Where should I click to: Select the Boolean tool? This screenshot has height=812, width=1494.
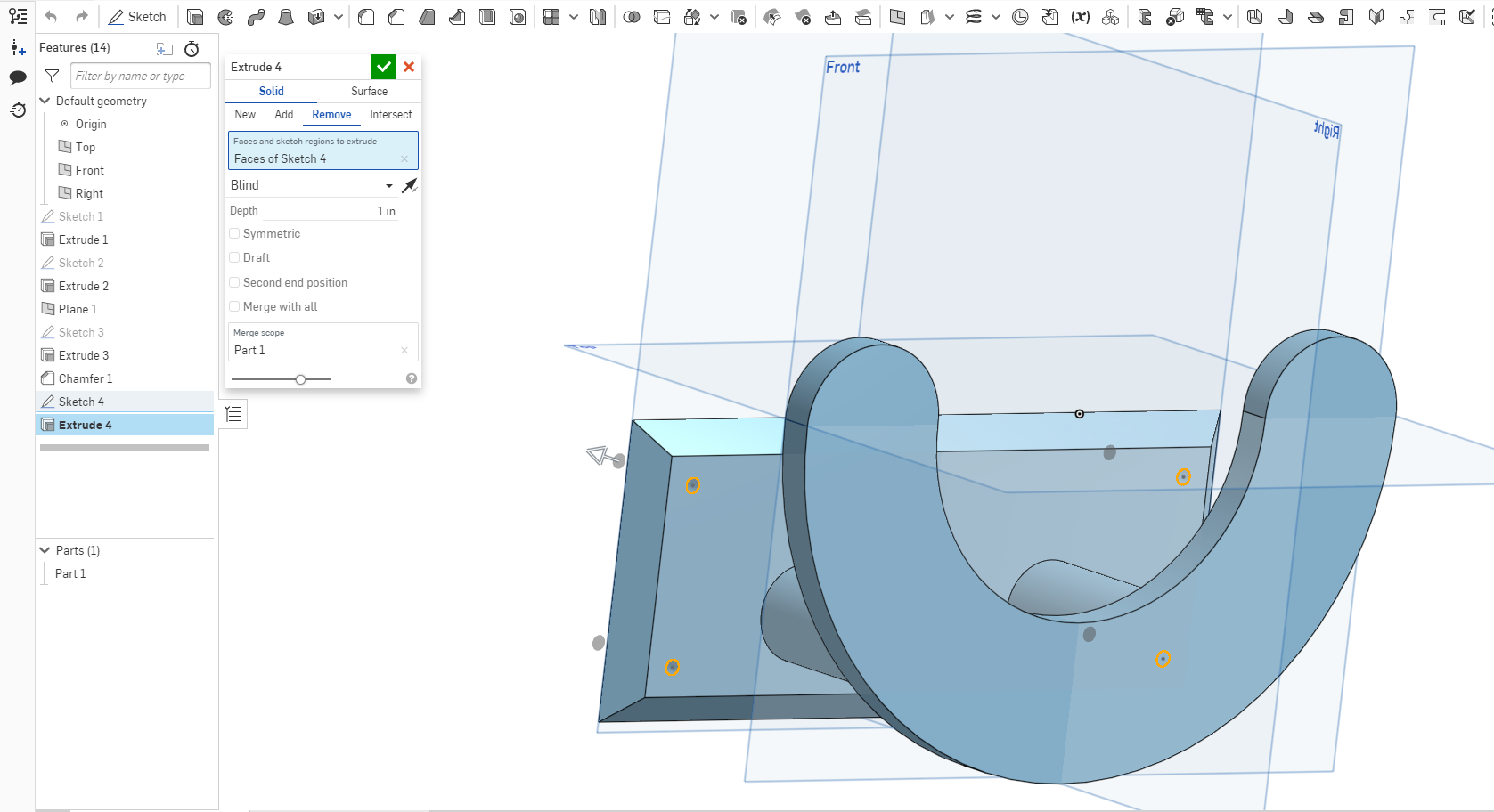coord(632,17)
